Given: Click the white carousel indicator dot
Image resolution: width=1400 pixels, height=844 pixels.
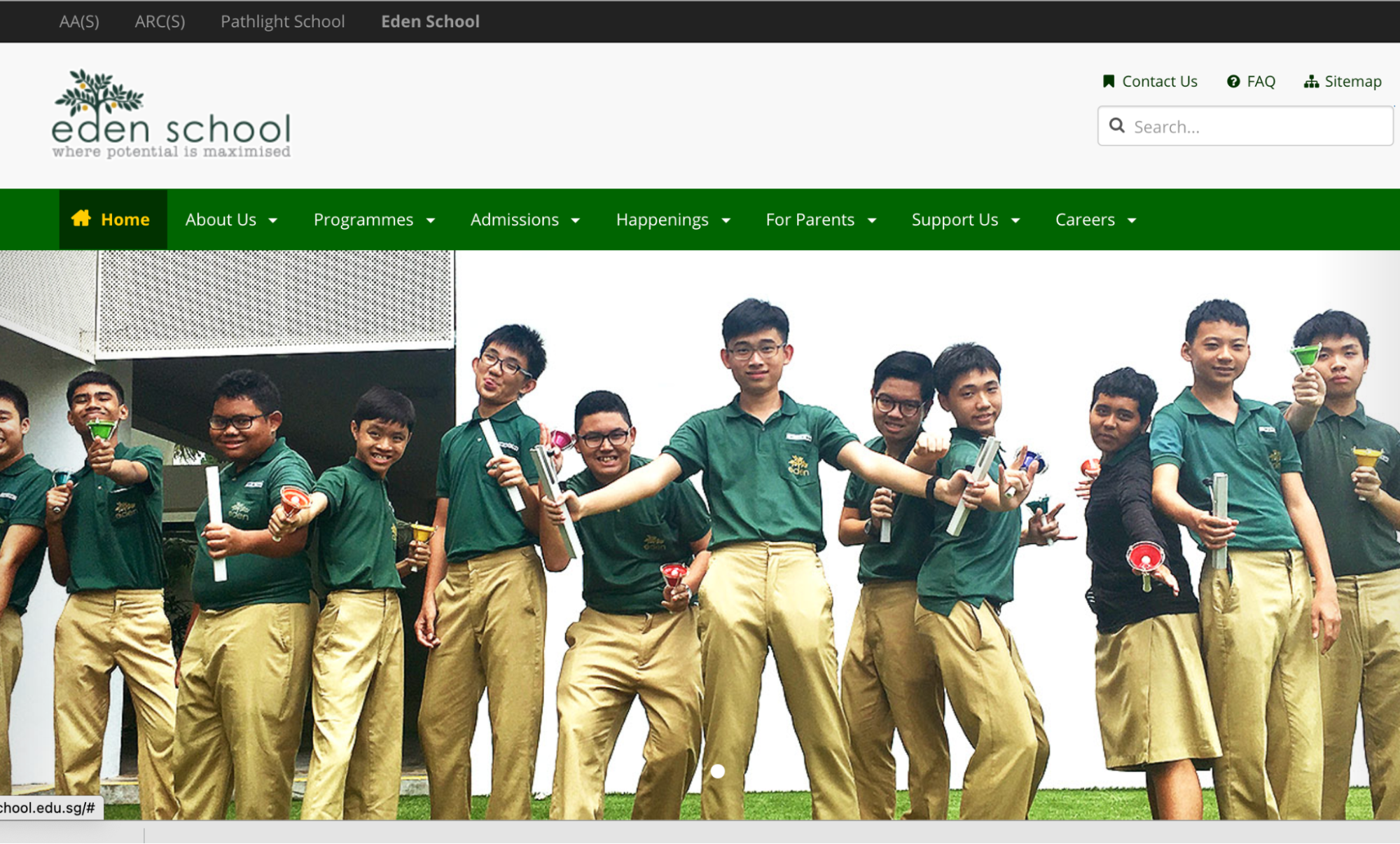Looking at the screenshot, I should pos(718,771).
